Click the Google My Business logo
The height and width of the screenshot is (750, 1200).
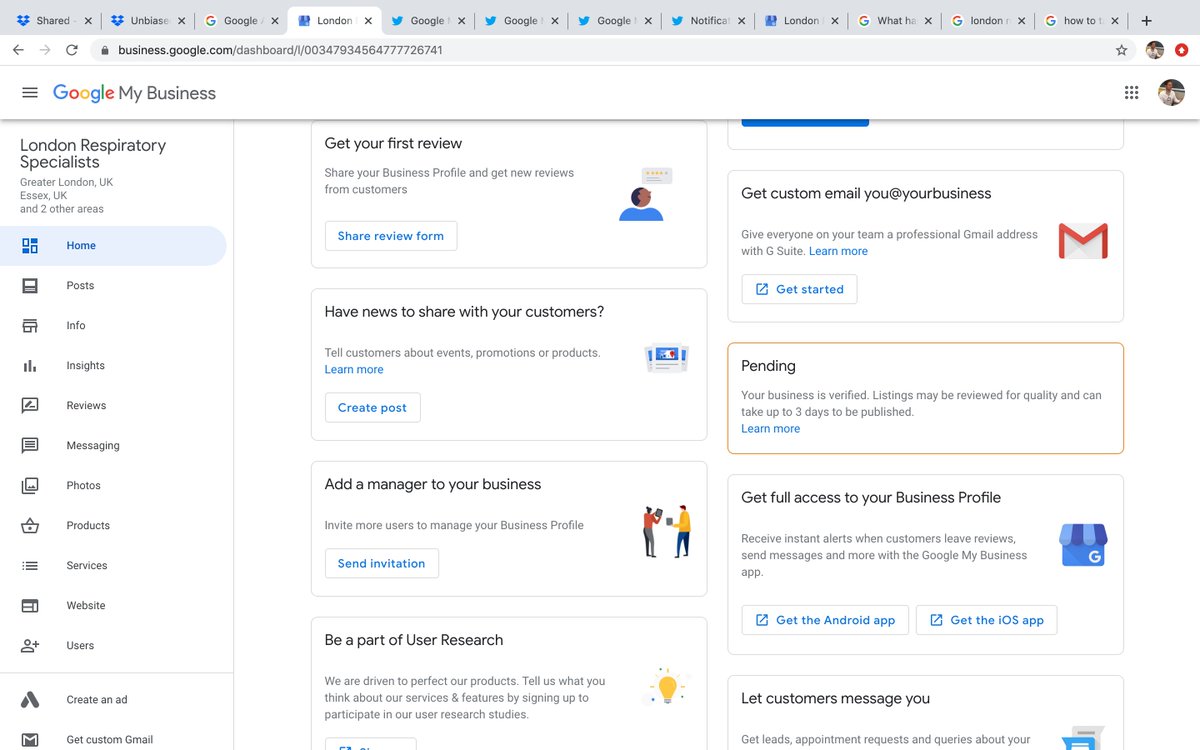[134, 93]
